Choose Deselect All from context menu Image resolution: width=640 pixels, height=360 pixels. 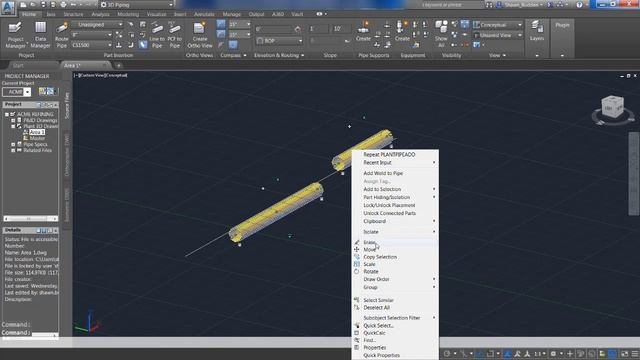click(396, 307)
